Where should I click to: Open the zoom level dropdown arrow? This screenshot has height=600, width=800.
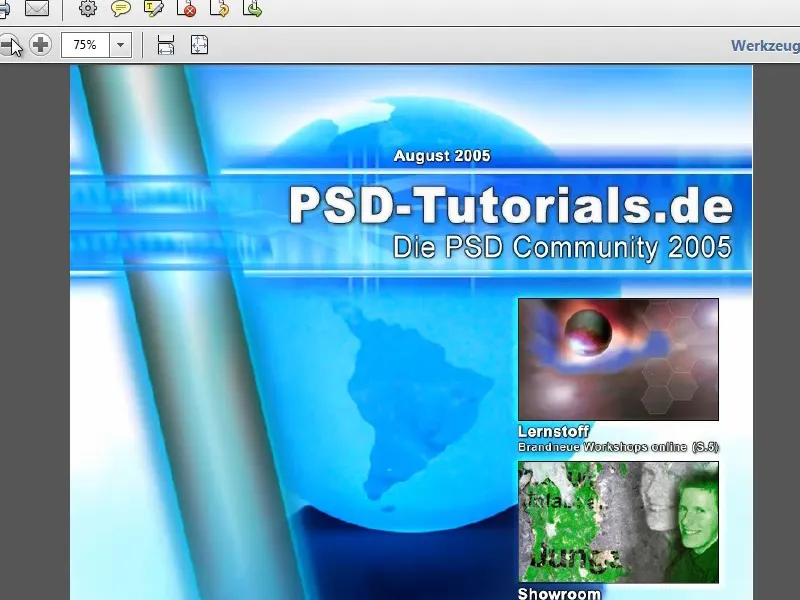click(x=120, y=45)
